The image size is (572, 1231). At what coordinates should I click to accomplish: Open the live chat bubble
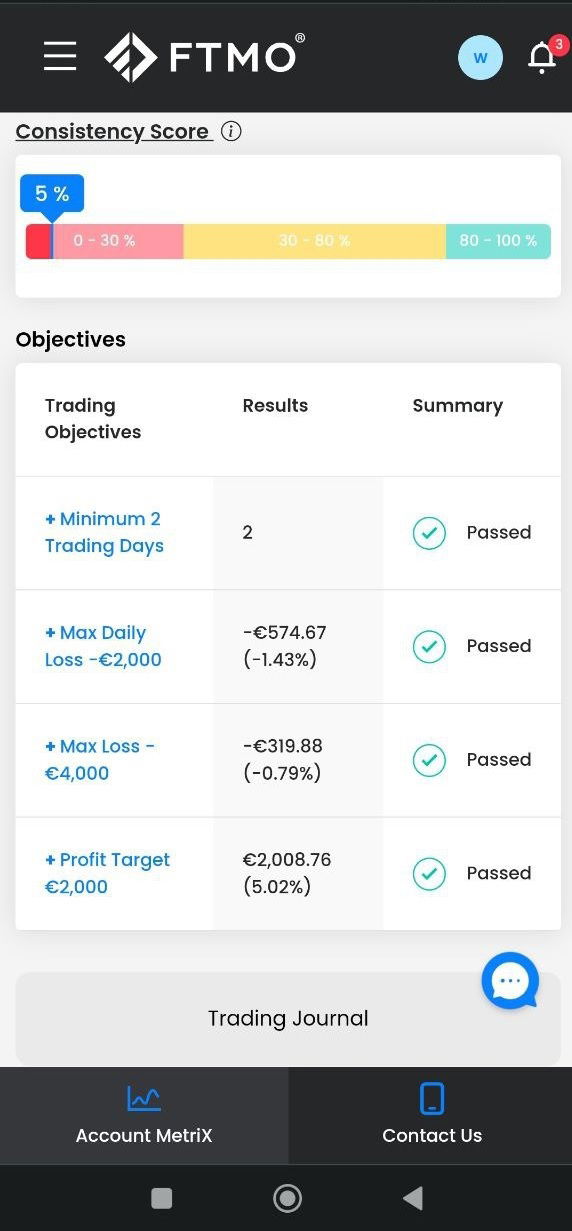pyautogui.click(x=510, y=980)
